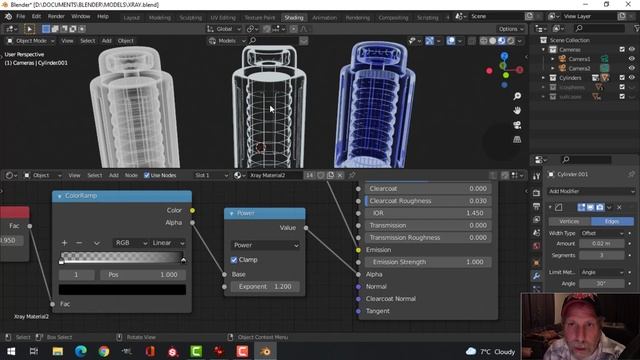The height and width of the screenshot is (360, 640).
Task: Hide Camera1 with eye icon
Action: 632,59
